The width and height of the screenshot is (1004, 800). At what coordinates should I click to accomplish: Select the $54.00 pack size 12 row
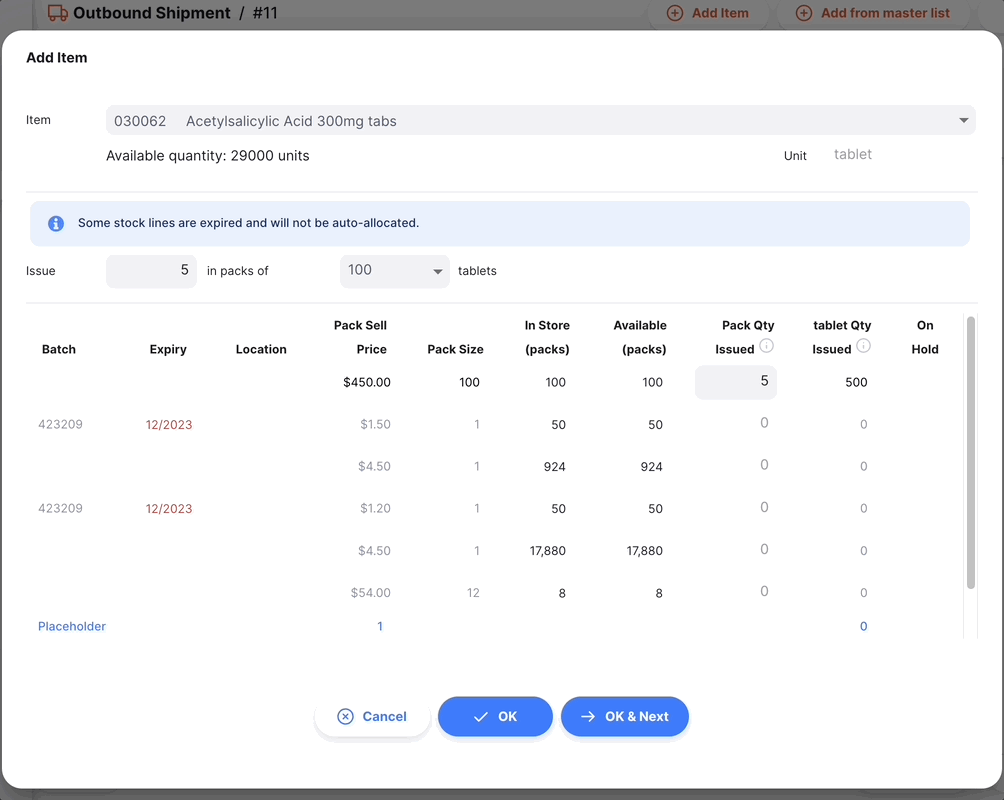click(x=493, y=592)
